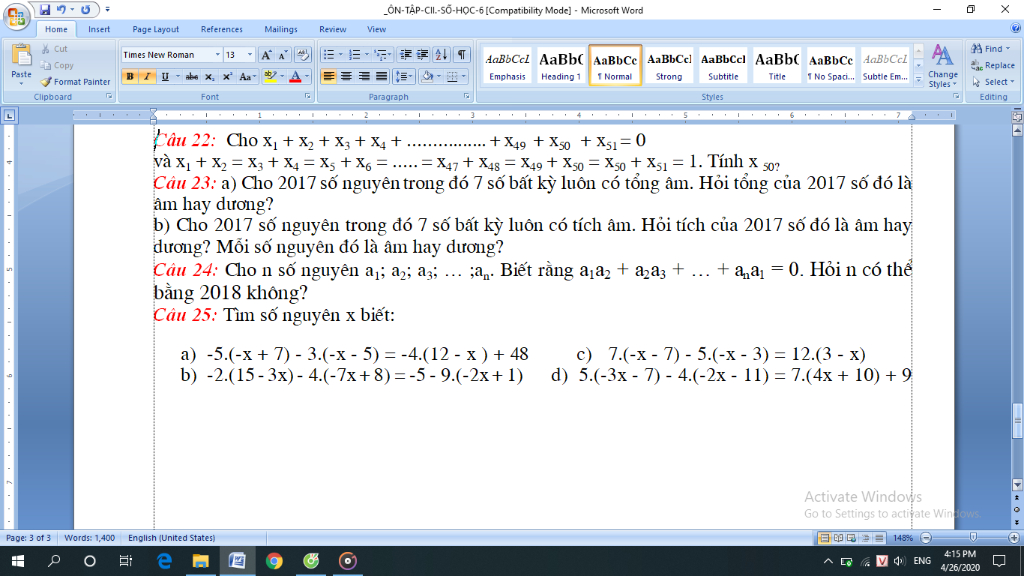
Task: Click the Office button logo
Action: (x=16, y=16)
